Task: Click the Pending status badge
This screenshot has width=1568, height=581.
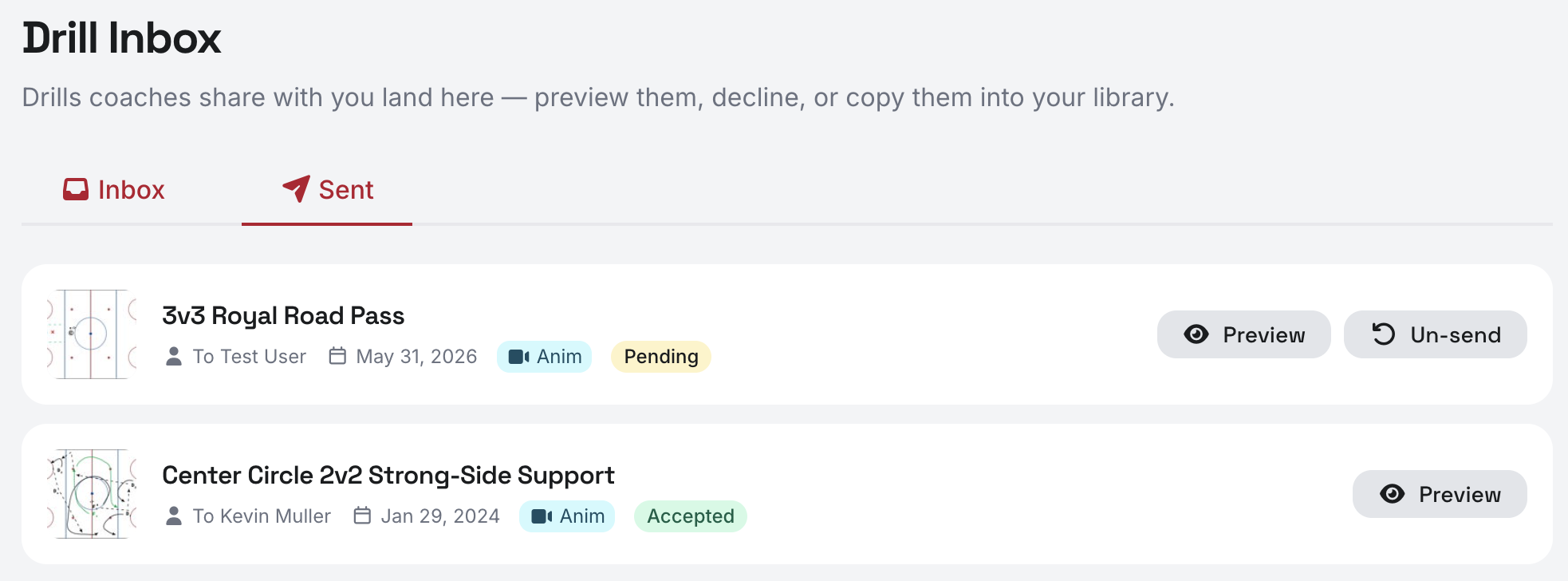Action: pyautogui.click(x=661, y=357)
